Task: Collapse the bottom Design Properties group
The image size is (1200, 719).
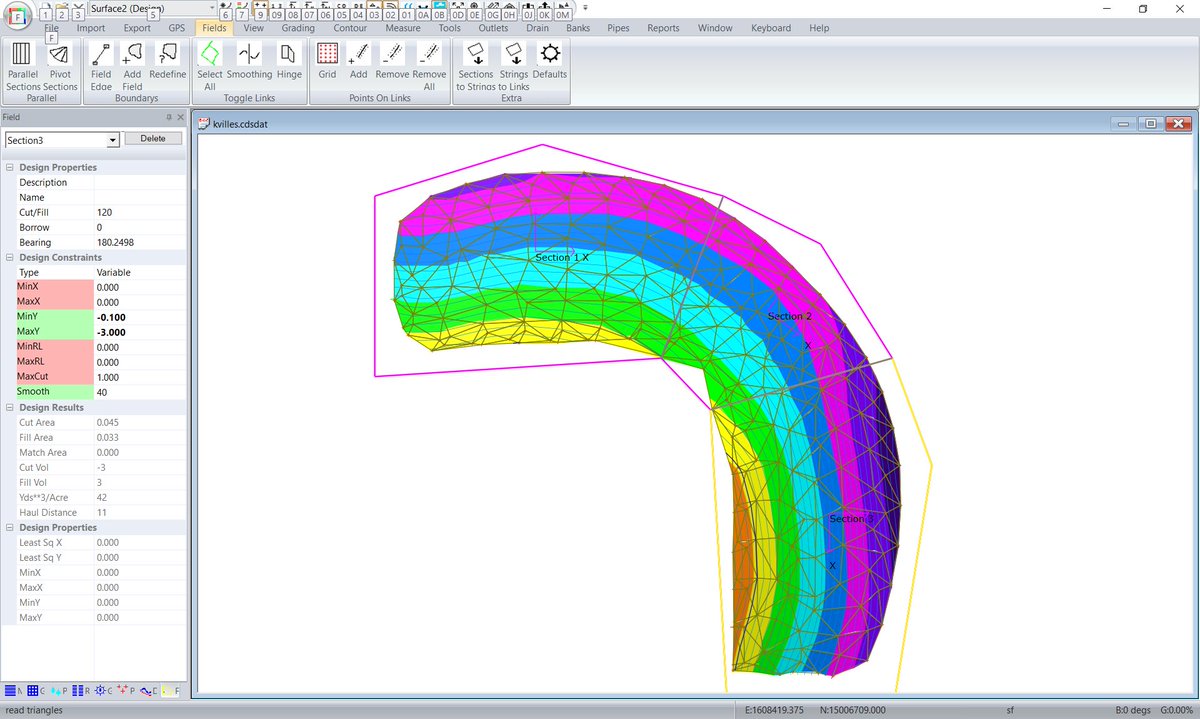Action: (x=10, y=527)
